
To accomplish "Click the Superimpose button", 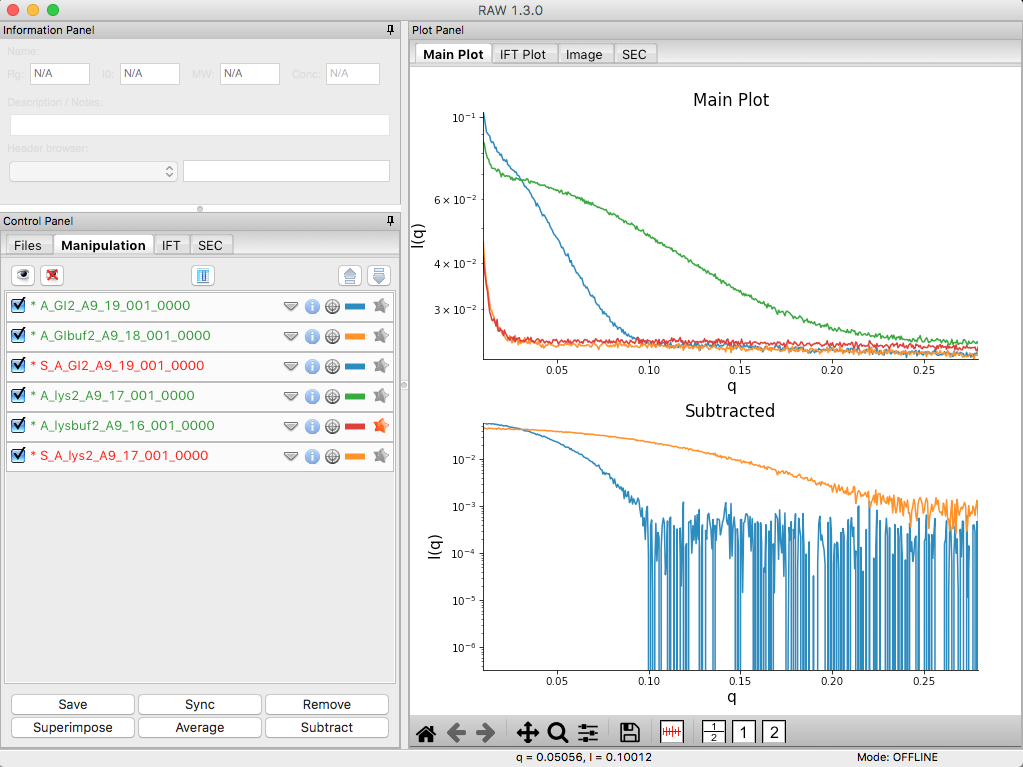I will click(x=73, y=727).
